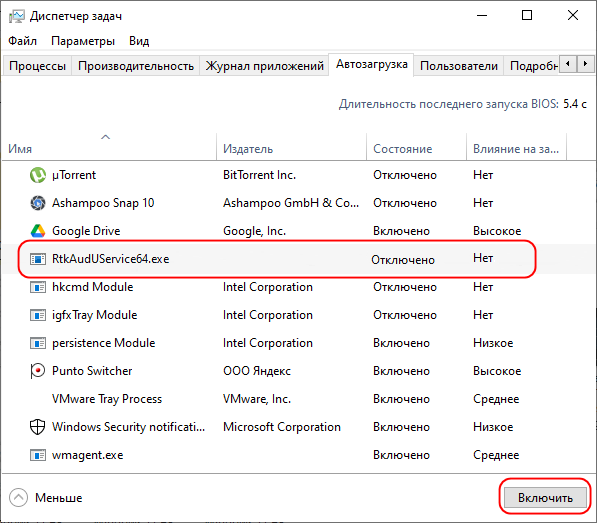The image size is (597, 523).
Task: Select the persistence Module entry
Action: click(x=104, y=343)
